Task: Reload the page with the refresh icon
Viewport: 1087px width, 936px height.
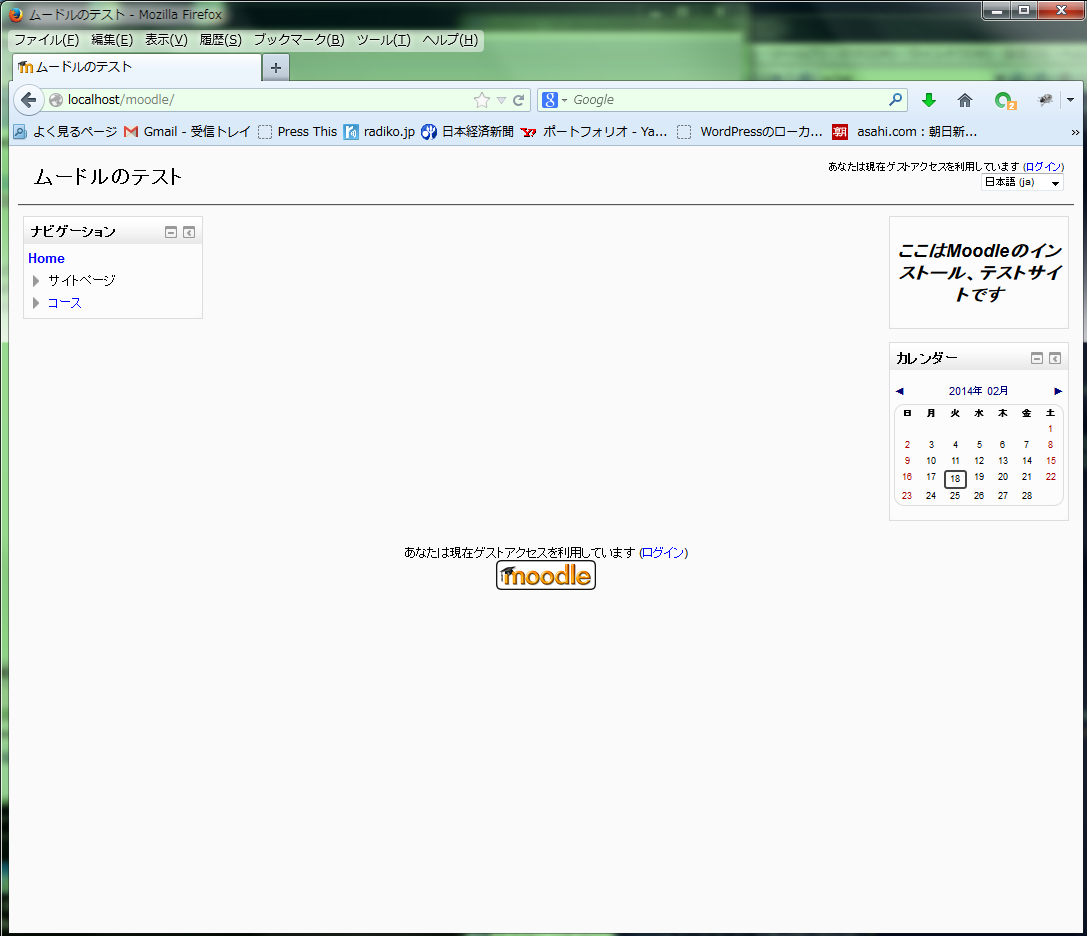Action: (519, 100)
